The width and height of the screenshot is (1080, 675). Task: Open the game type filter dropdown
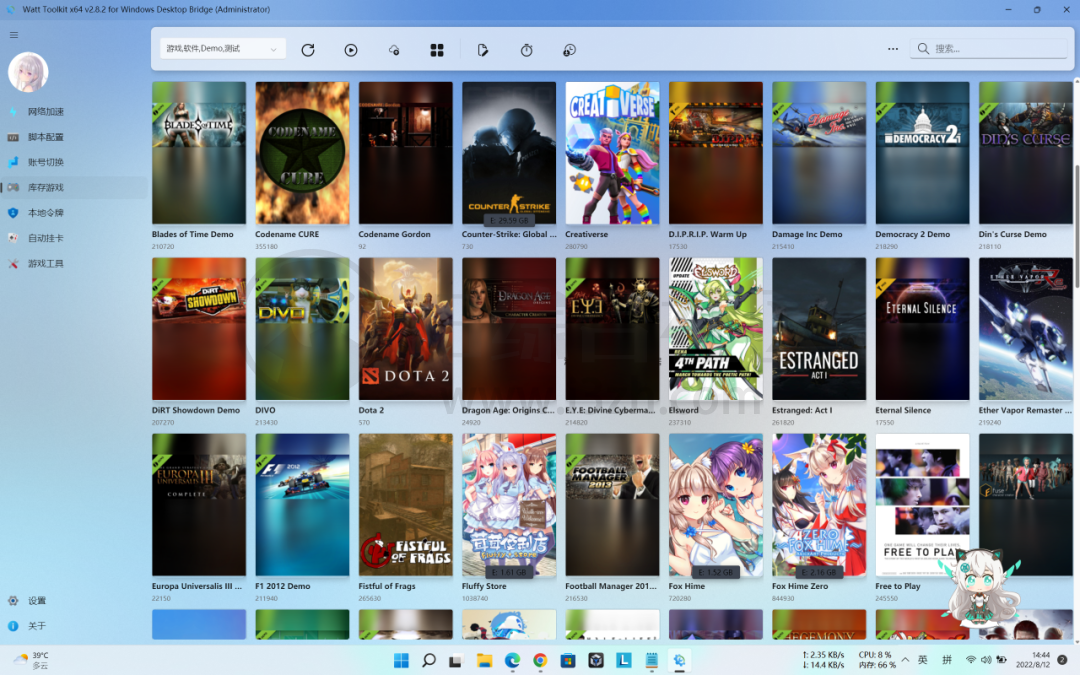point(222,48)
